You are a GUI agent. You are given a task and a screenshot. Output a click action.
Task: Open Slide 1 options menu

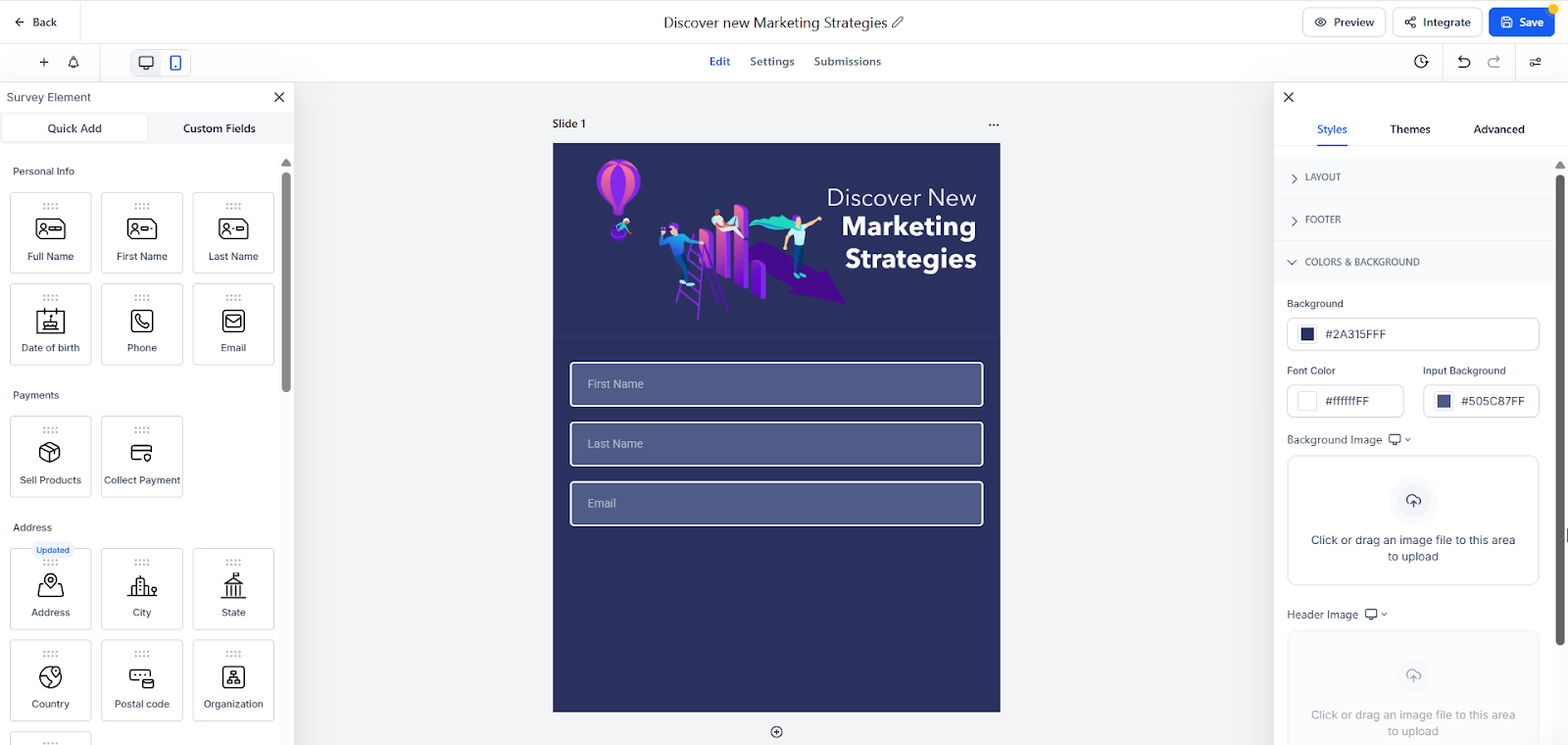994,124
